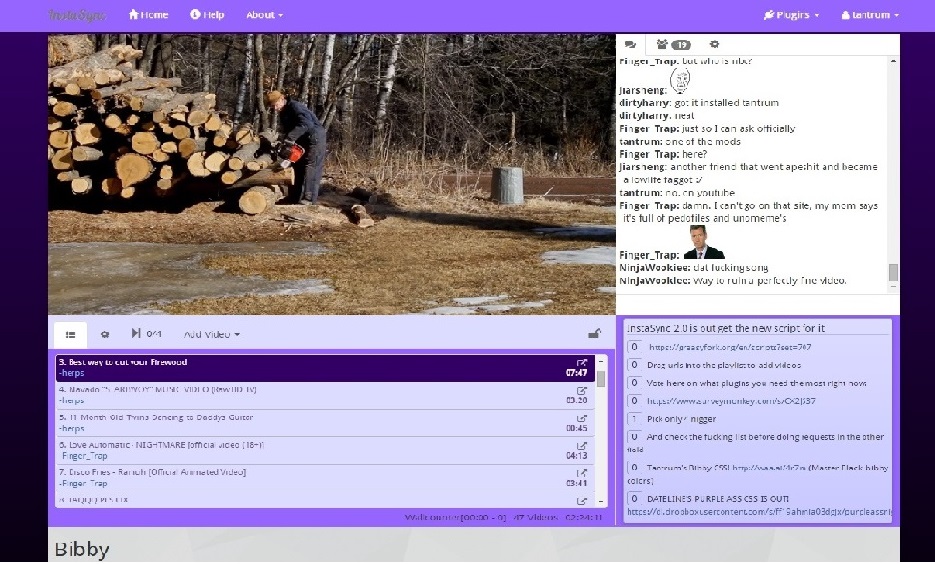The height and width of the screenshot is (564, 935).
Task: Click the chat scrollbar up arrow
Action: [893, 61]
